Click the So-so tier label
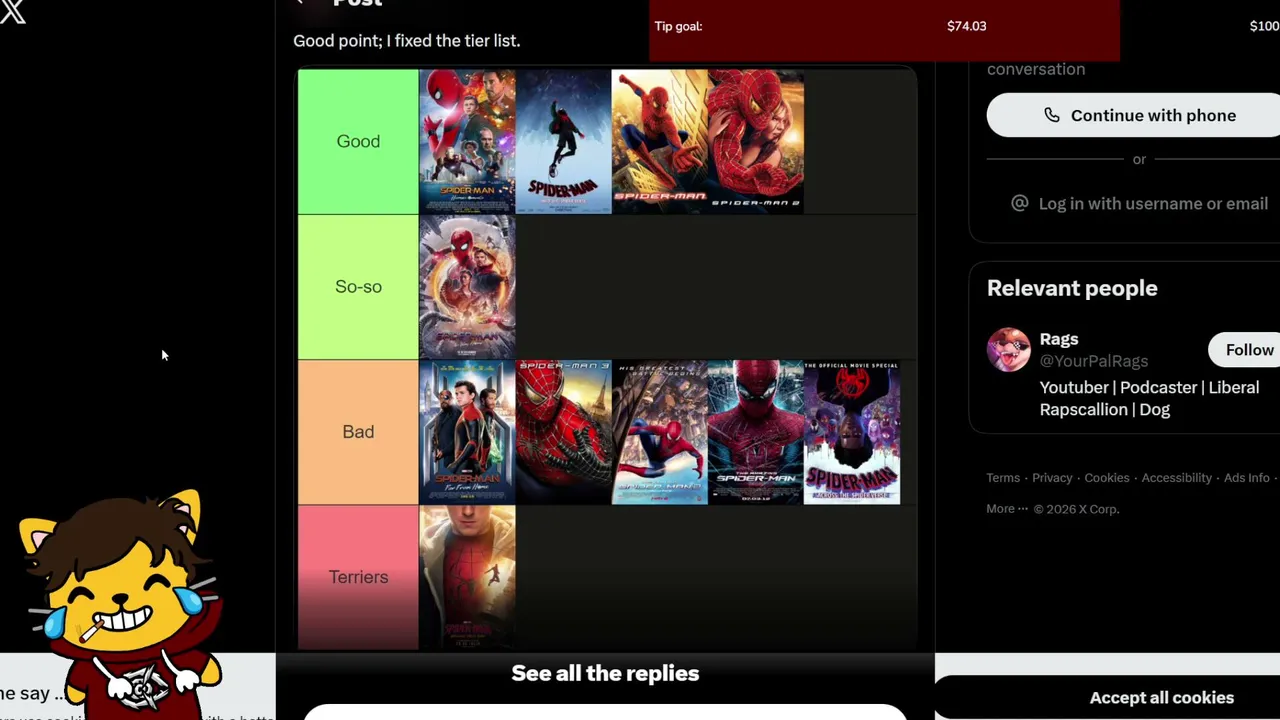This screenshot has height=720, width=1280. pyautogui.click(x=358, y=287)
